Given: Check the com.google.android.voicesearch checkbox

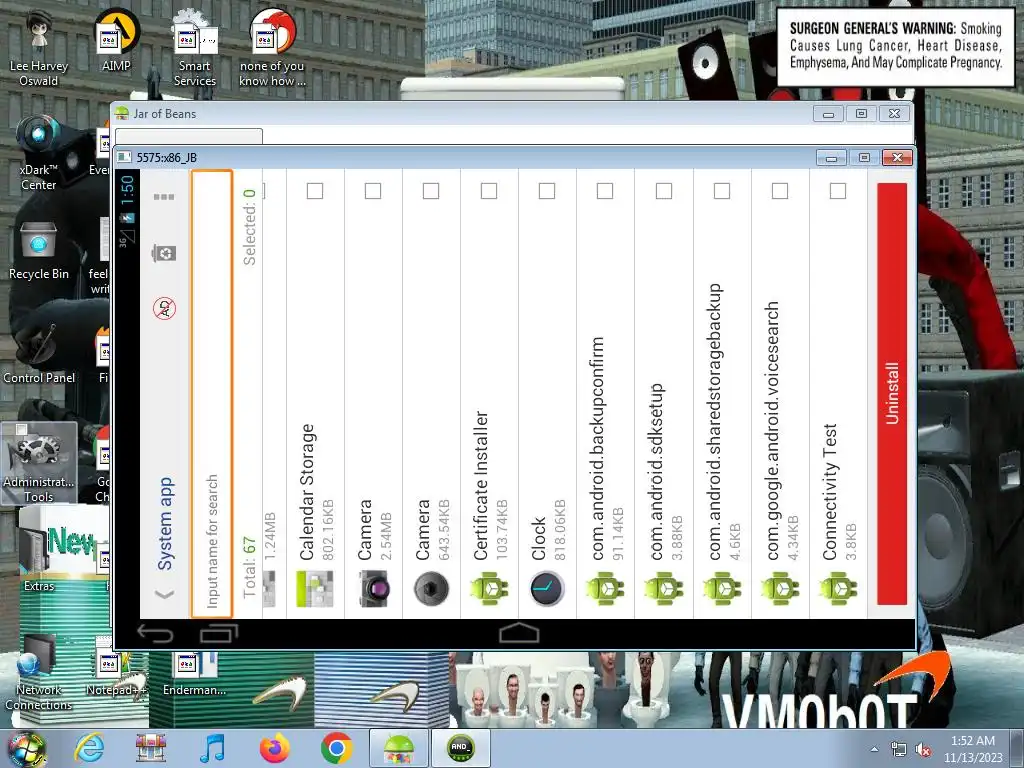Looking at the screenshot, I should pyautogui.click(x=780, y=191).
